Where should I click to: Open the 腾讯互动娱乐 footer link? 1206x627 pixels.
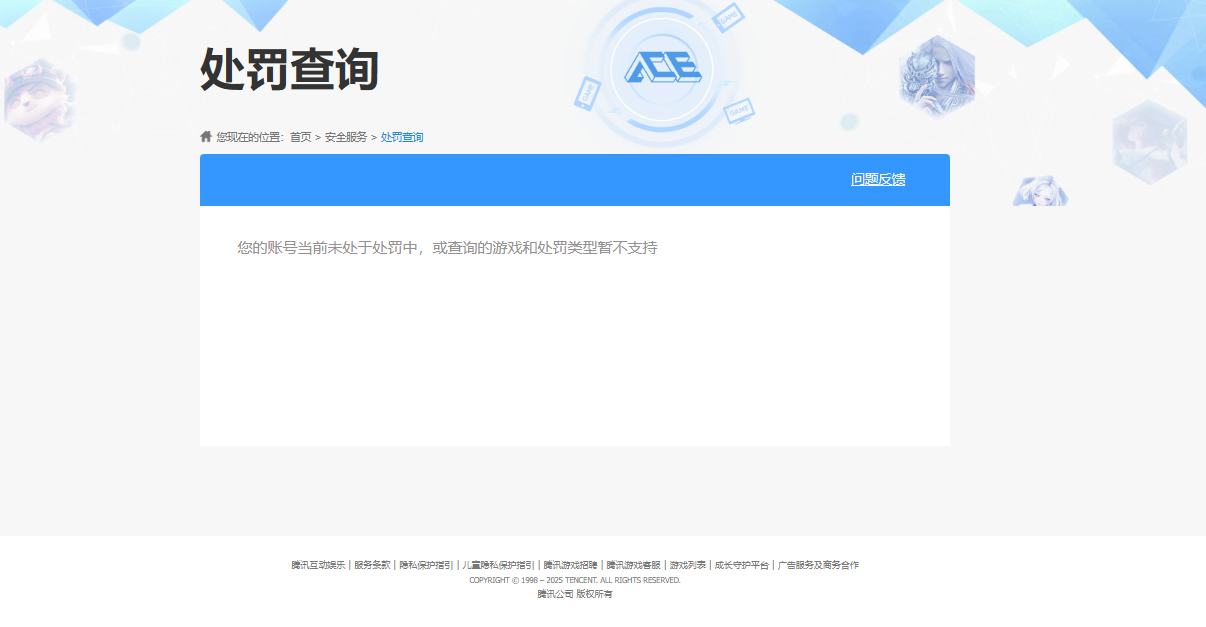click(318, 565)
